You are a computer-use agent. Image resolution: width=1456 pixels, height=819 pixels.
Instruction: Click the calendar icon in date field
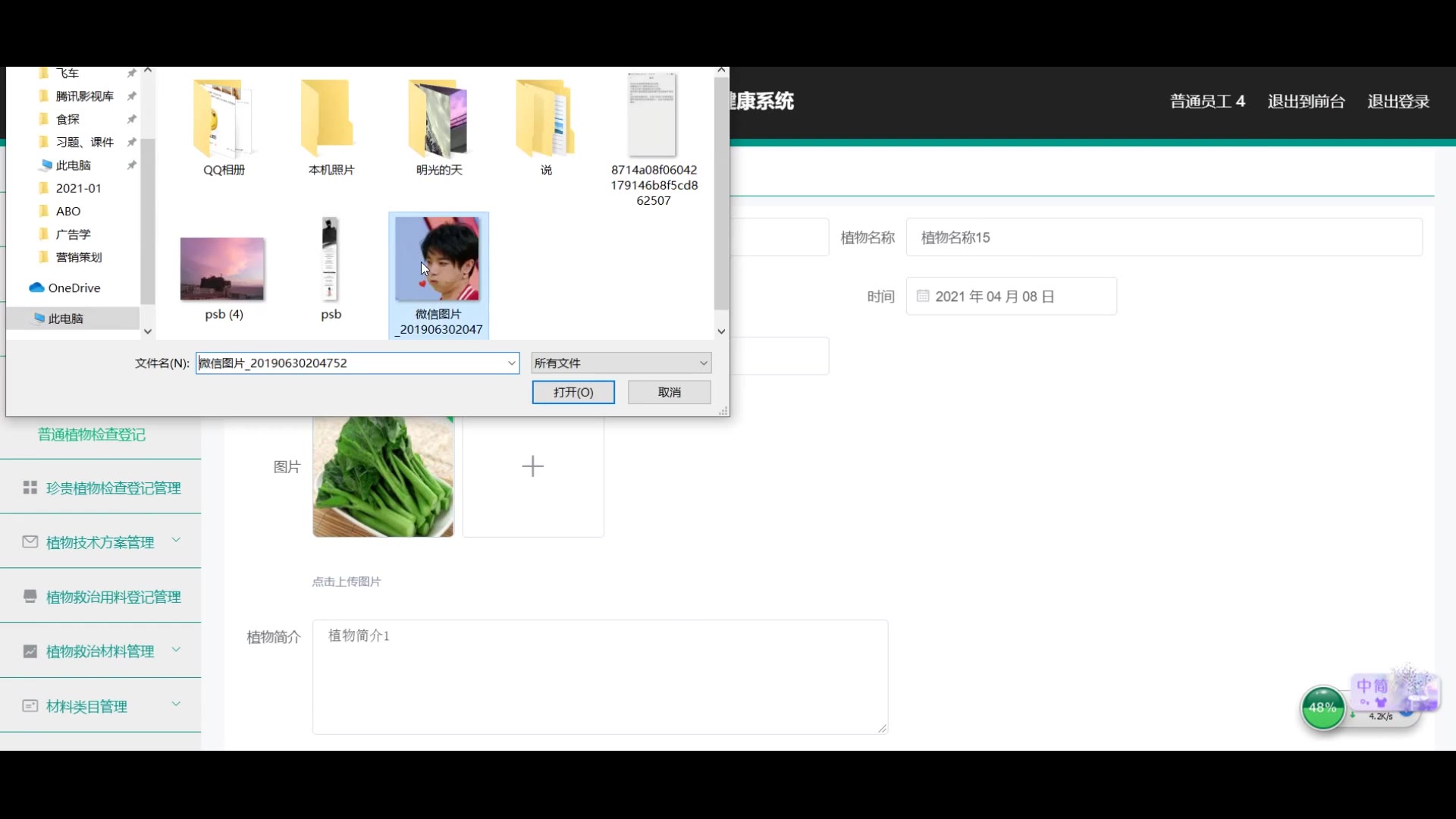[x=923, y=297]
